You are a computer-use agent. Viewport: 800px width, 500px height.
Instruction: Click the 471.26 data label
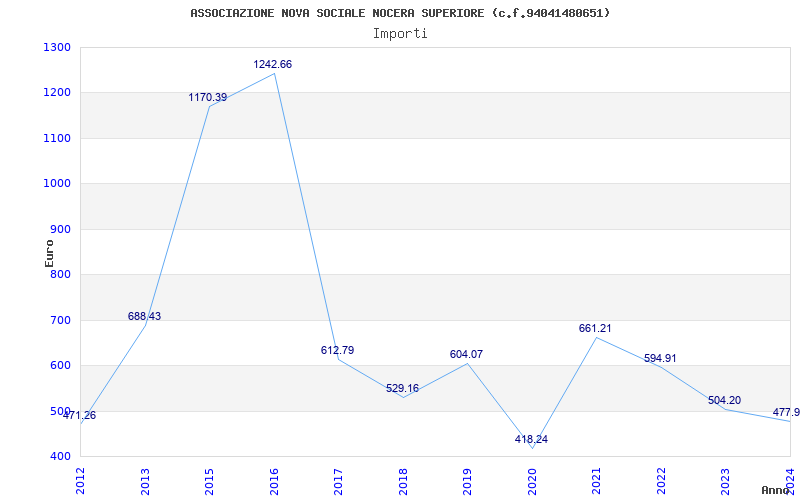80,415
